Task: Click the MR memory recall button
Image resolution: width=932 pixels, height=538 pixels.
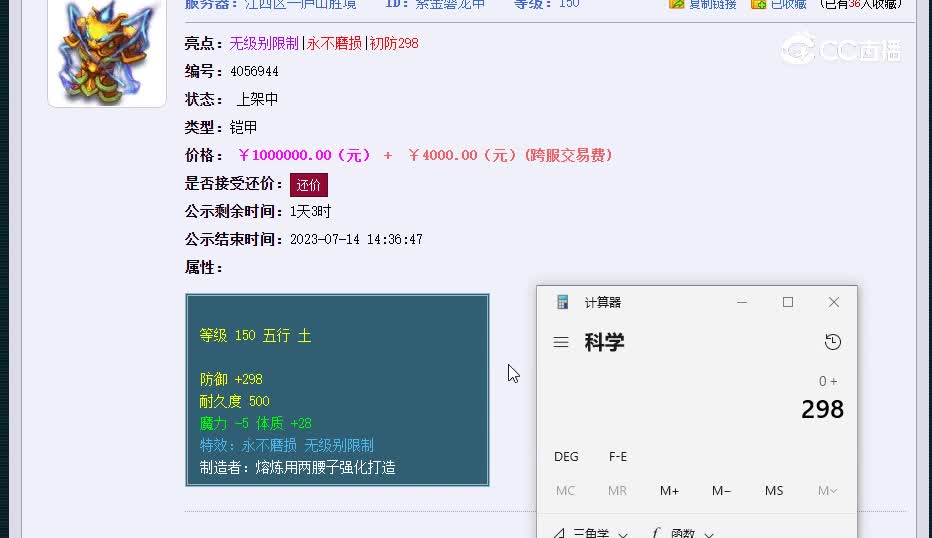Action: click(x=617, y=490)
